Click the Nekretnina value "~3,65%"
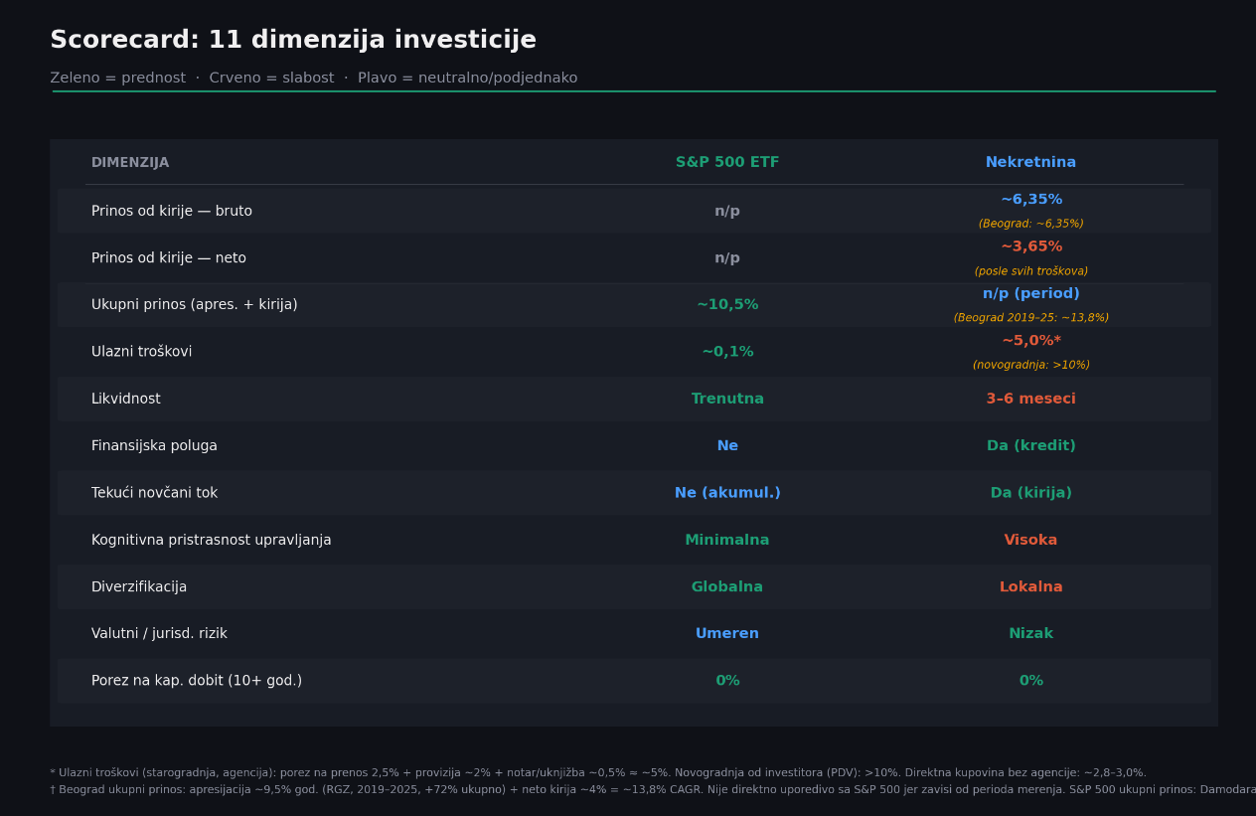The image size is (1256, 816). pyautogui.click(x=1031, y=247)
